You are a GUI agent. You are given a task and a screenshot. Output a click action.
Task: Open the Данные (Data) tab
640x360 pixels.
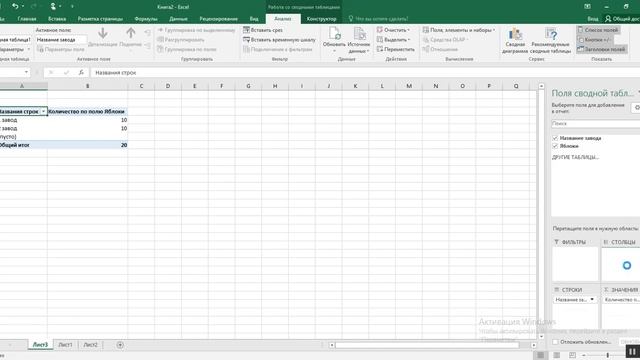[178, 19]
